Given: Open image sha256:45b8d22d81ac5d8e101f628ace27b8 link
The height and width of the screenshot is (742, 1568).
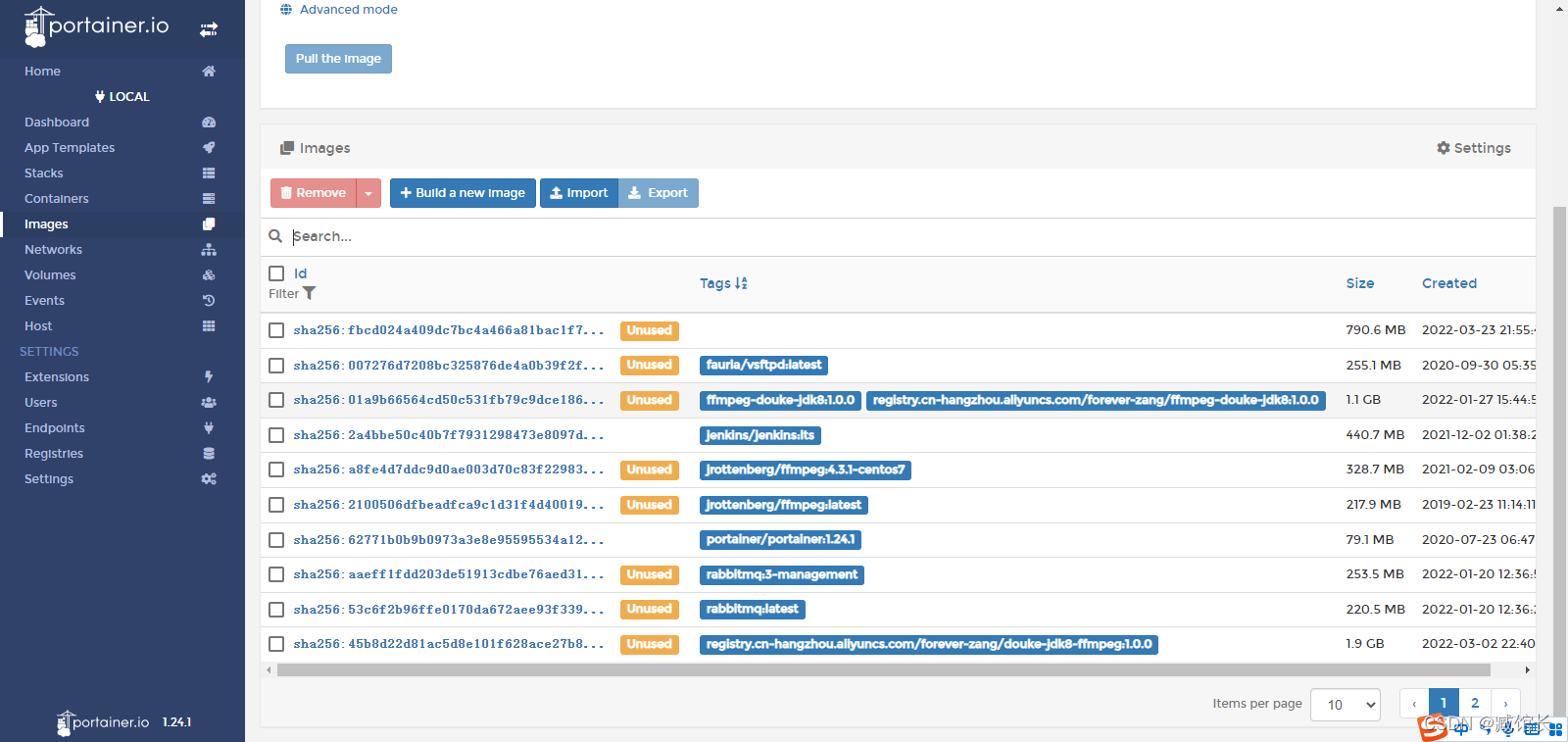Looking at the screenshot, I should [449, 644].
